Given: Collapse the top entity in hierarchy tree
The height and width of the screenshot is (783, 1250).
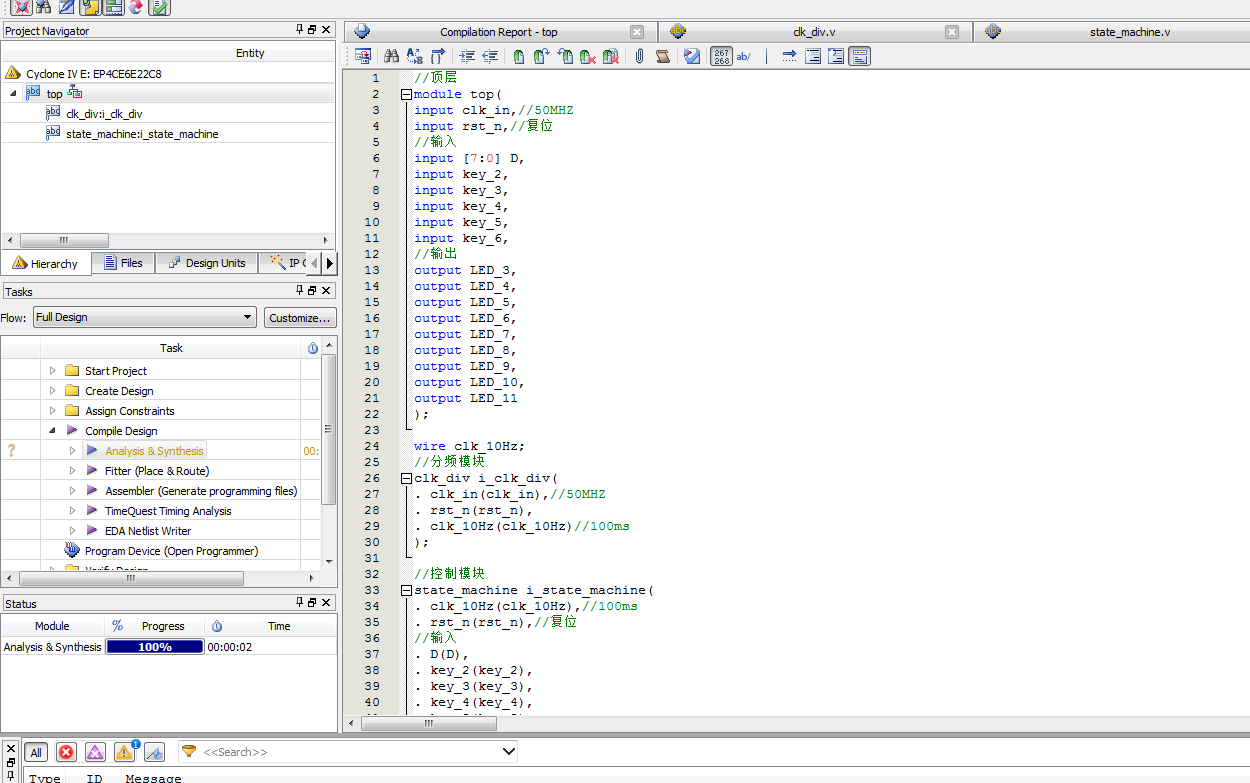Looking at the screenshot, I should (x=14, y=93).
